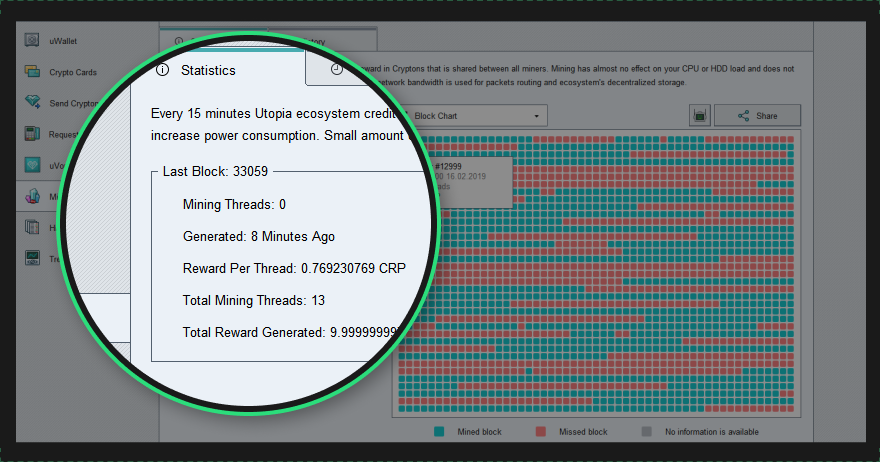Click 'Generated: 8 Minutes Ago' text

[x=259, y=236]
